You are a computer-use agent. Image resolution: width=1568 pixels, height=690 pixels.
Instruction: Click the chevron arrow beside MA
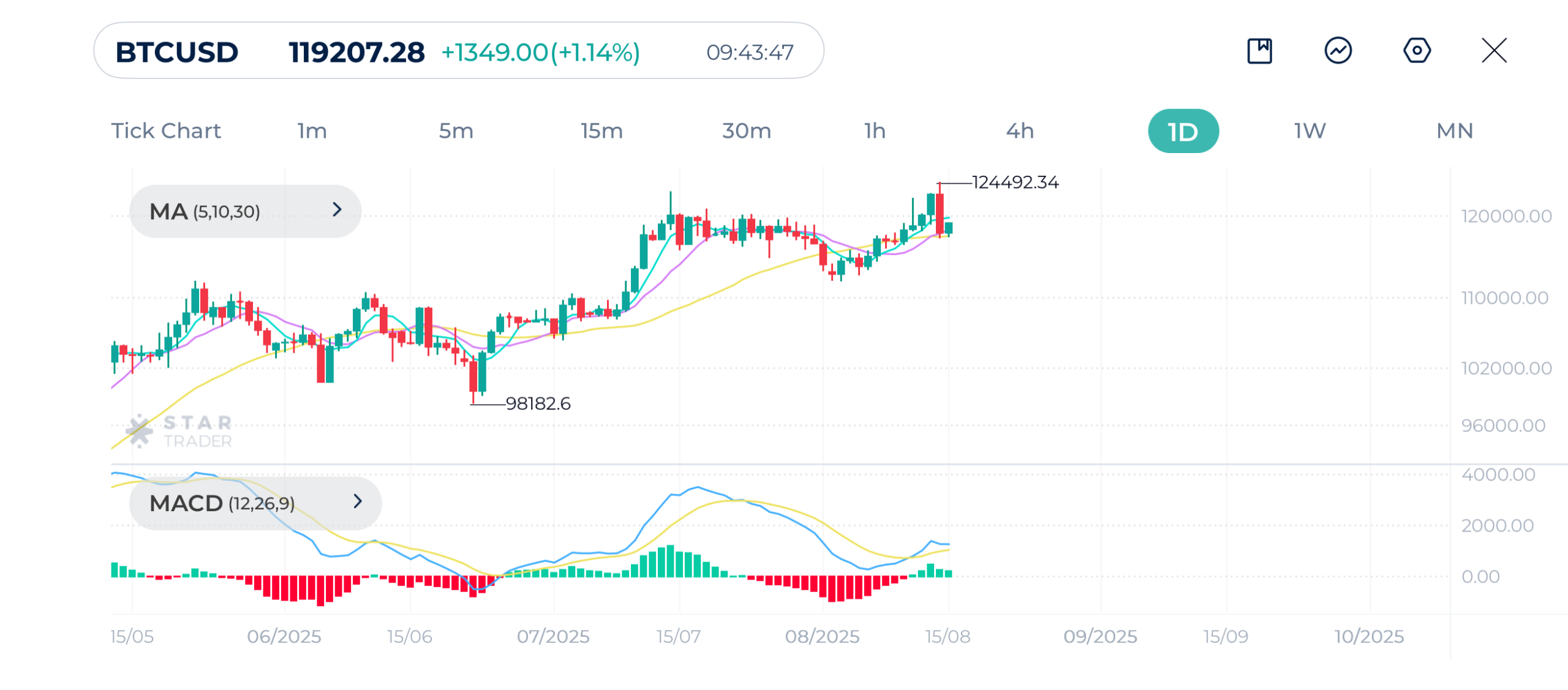[337, 210]
